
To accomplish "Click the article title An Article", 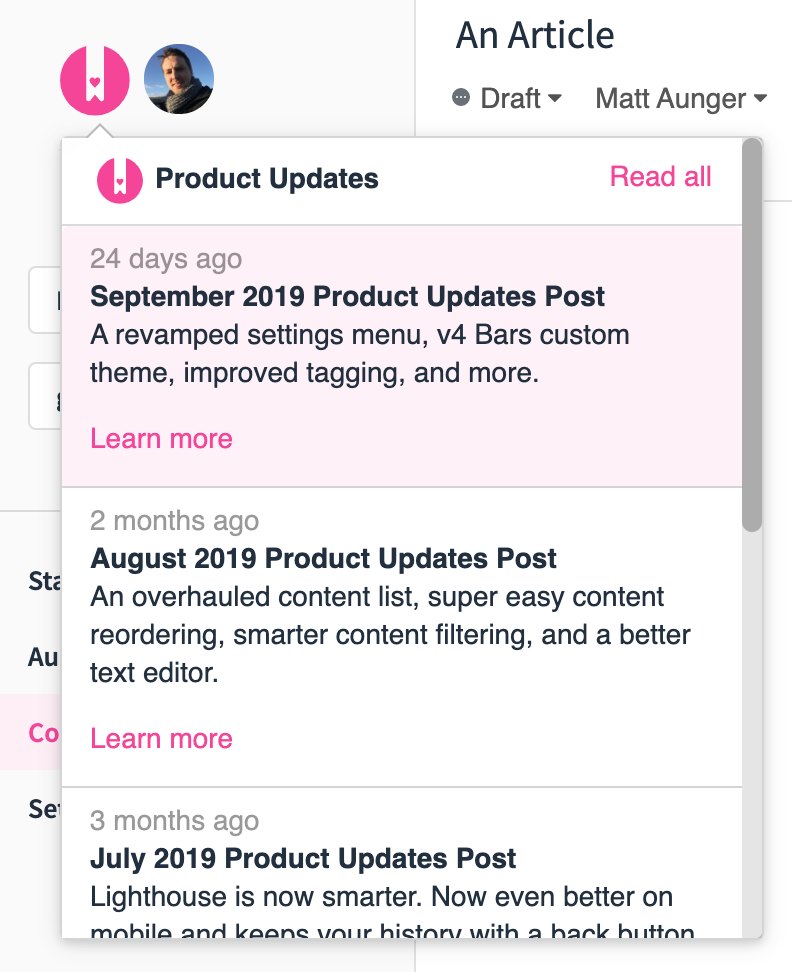I will coord(535,35).
